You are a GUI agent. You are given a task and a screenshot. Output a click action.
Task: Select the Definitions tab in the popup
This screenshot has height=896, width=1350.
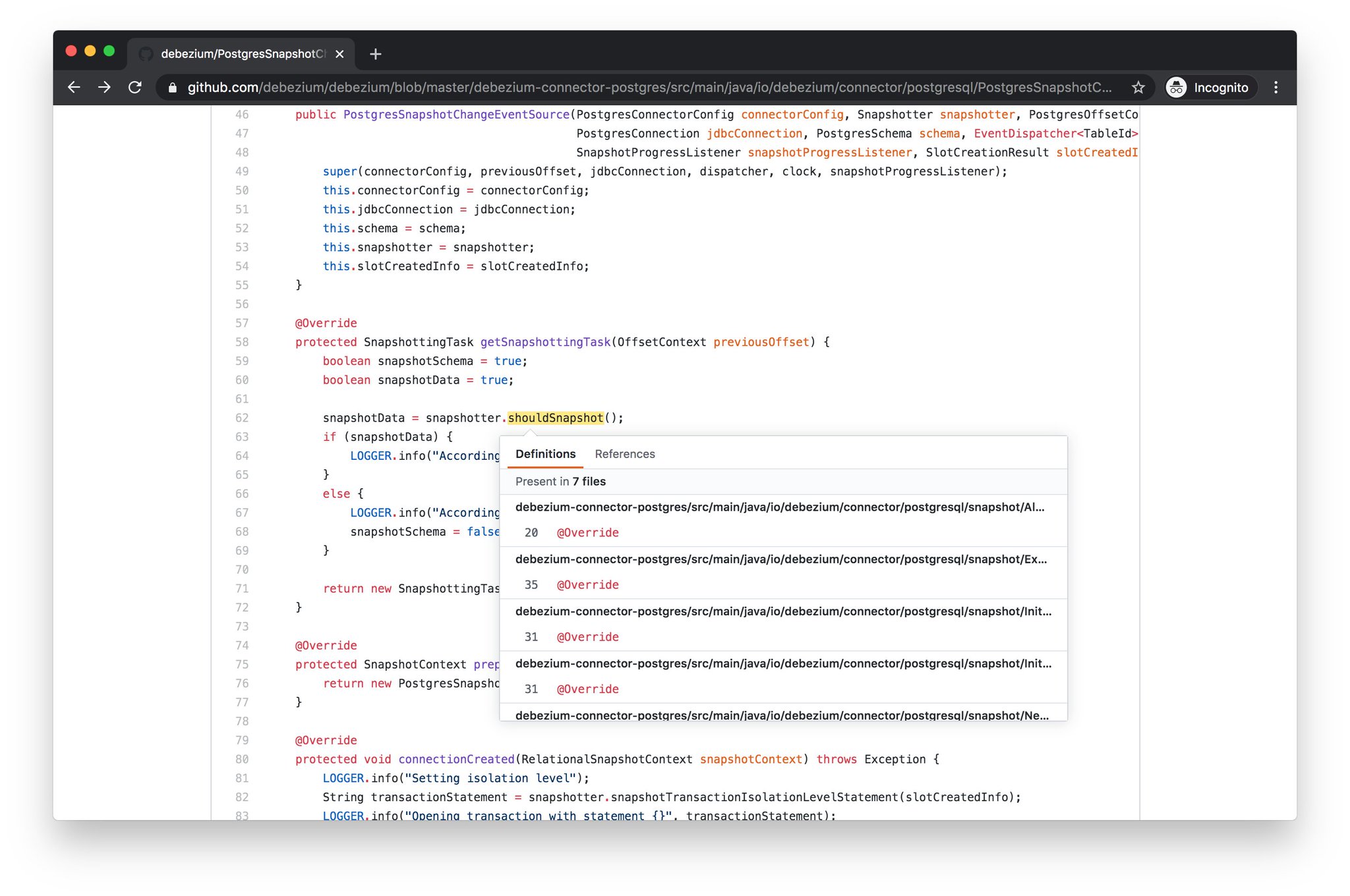click(x=545, y=454)
